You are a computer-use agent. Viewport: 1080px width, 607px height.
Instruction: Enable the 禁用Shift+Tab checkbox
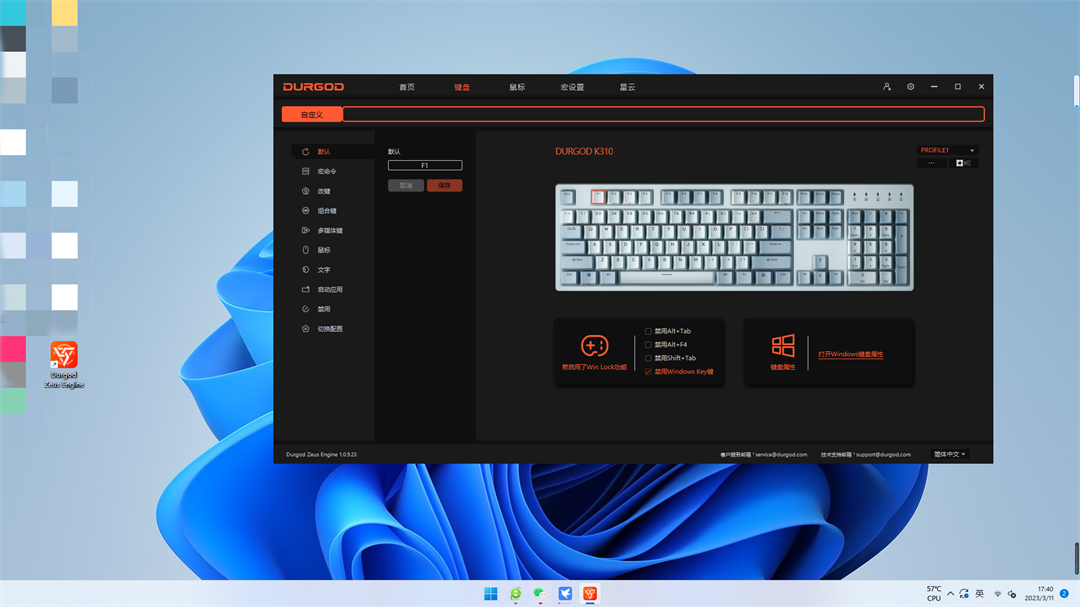click(x=648, y=358)
